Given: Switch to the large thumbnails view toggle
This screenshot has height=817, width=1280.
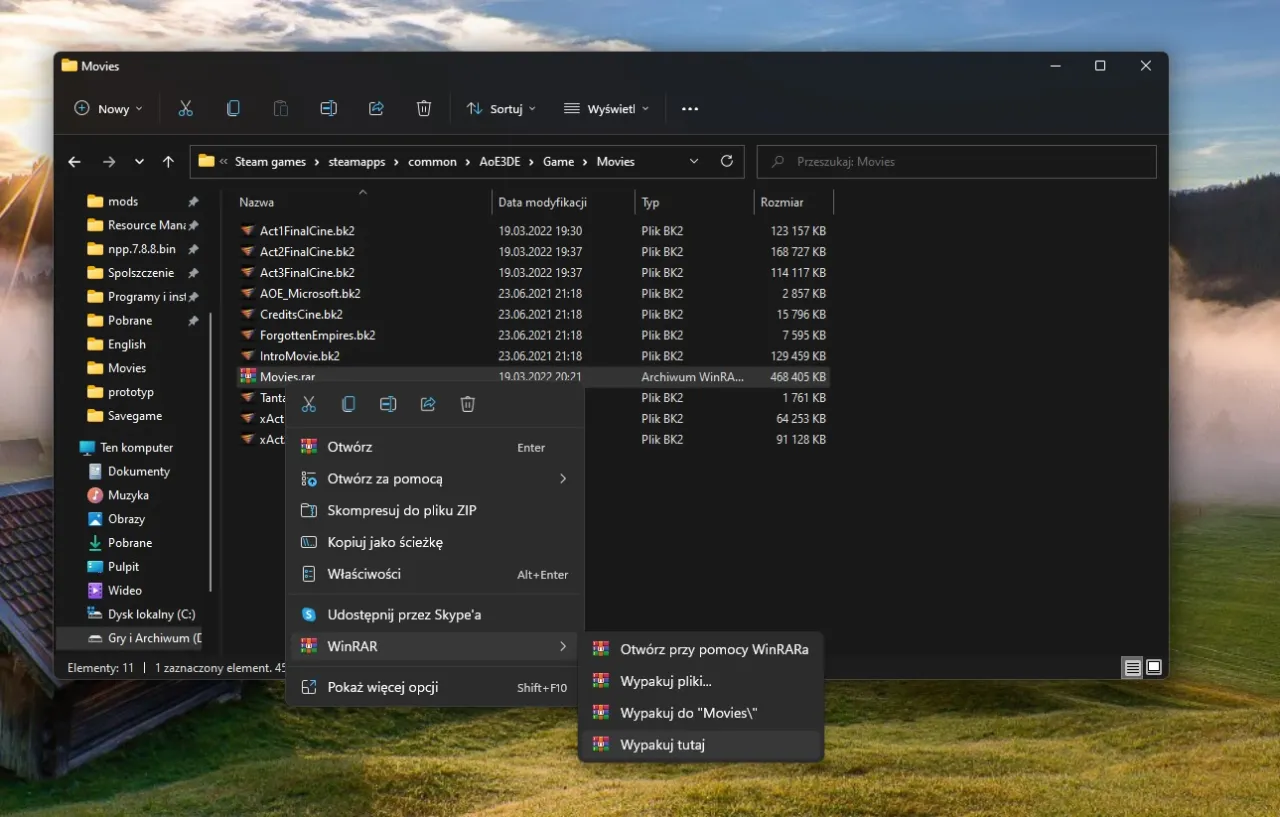Looking at the screenshot, I should point(1154,667).
